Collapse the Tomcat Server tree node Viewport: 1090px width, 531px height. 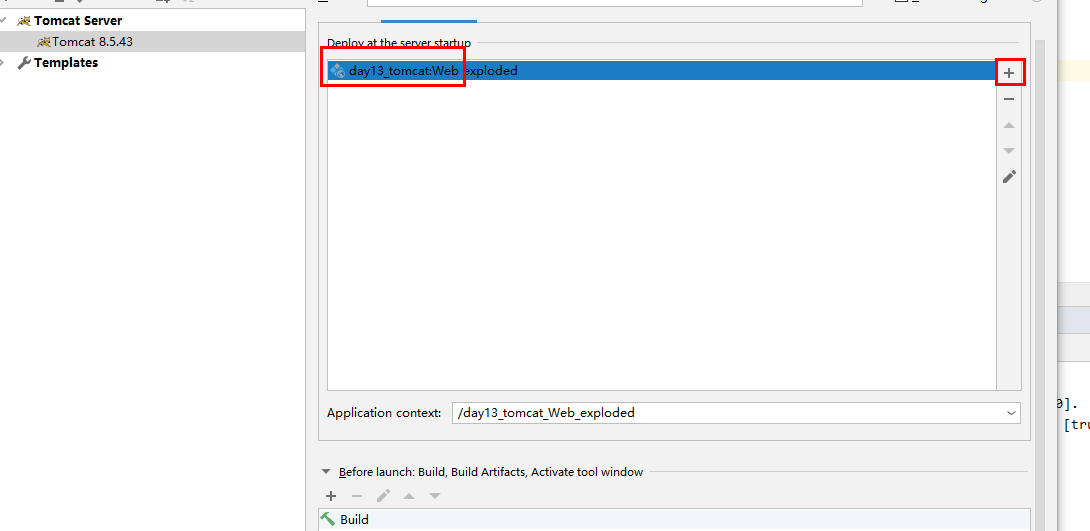click(x=3, y=21)
